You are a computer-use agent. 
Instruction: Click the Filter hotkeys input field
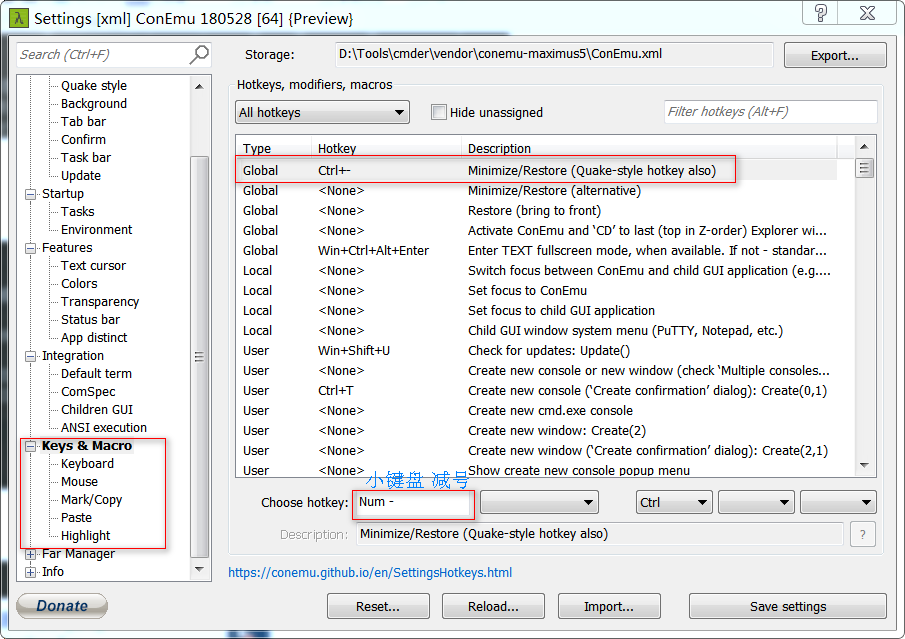click(x=771, y=111)
